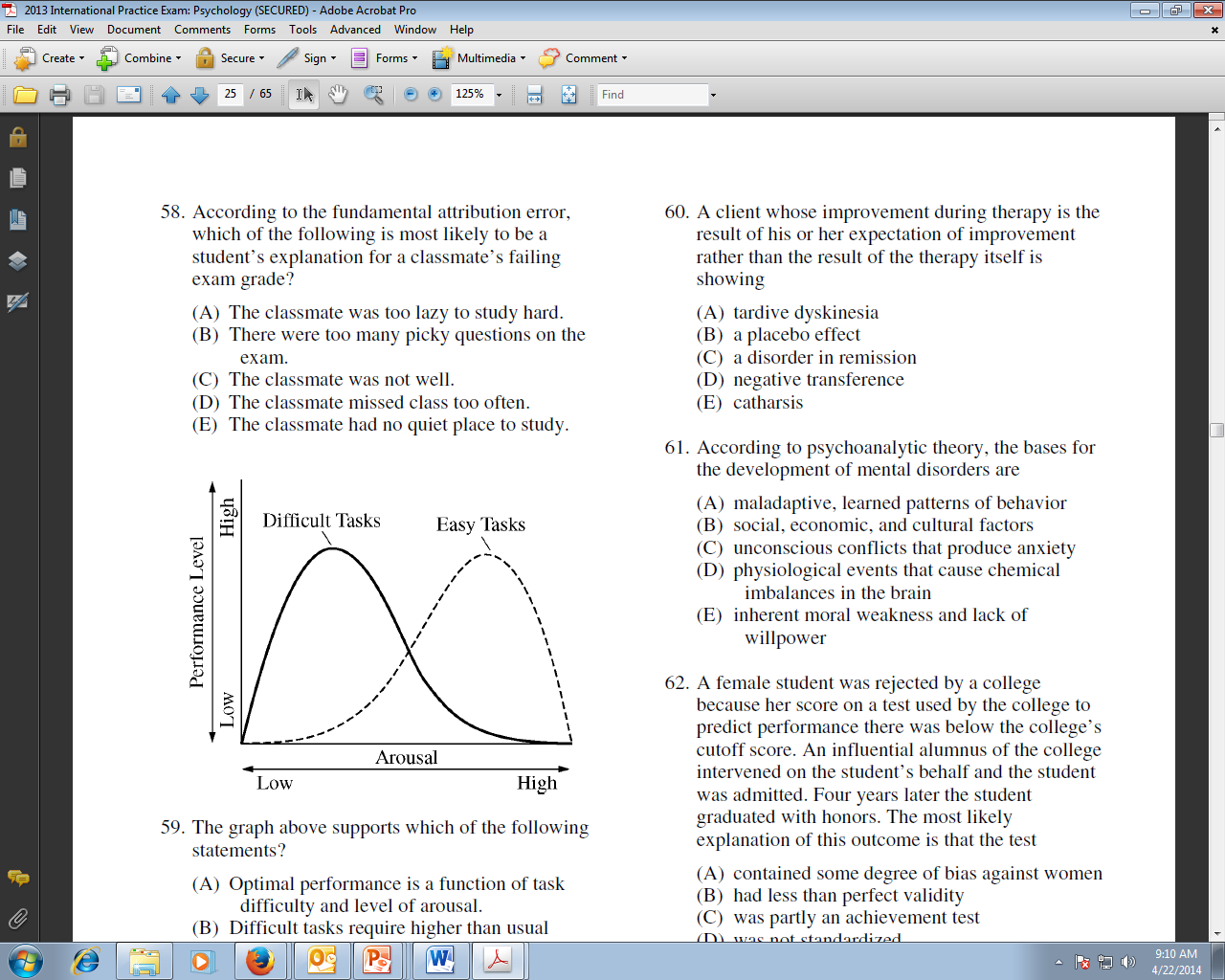Viewport: 1225px width, 980px height.
Task: Open the Pages panel in sidebar
Action: pos(17,178)
